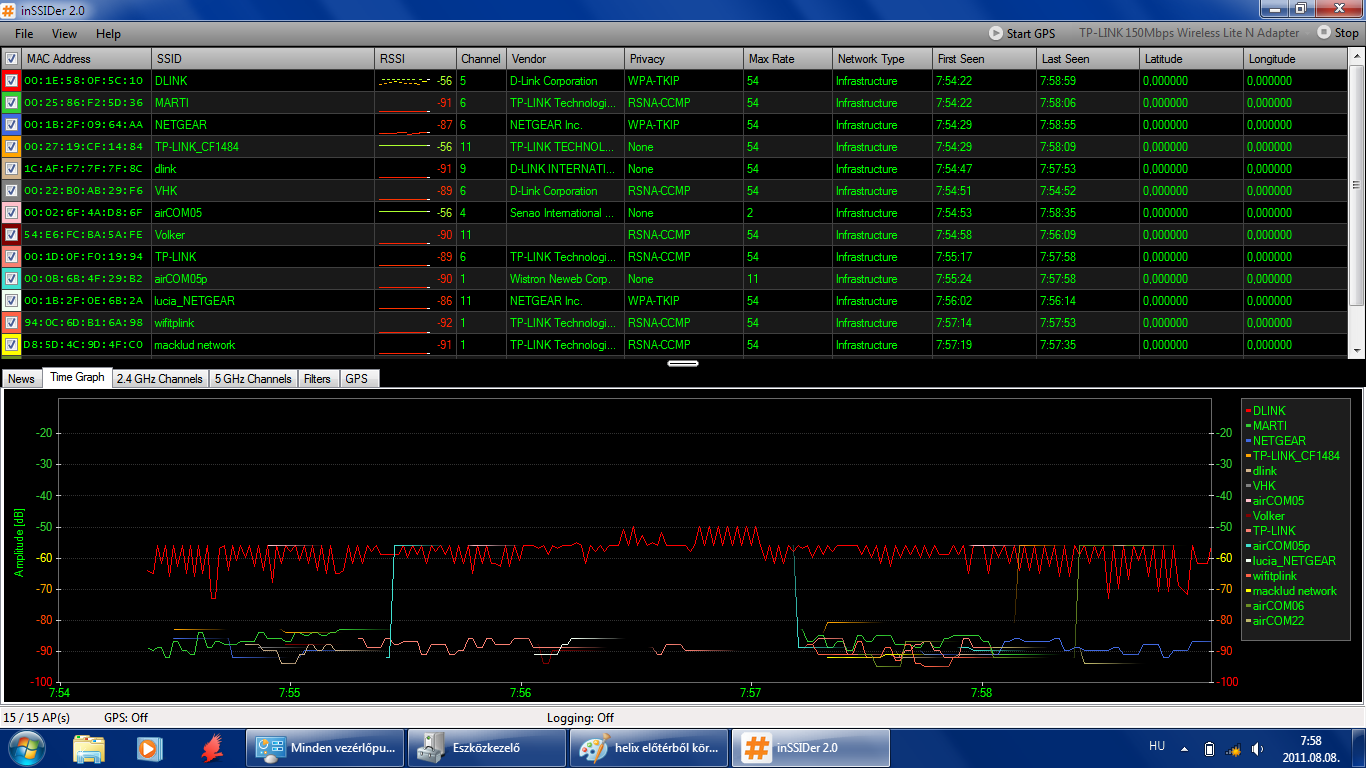Click the scroll-down arrow of the table
Image resolution: width=1366 pixels, height=768 pixels.
pos(1357,350)
